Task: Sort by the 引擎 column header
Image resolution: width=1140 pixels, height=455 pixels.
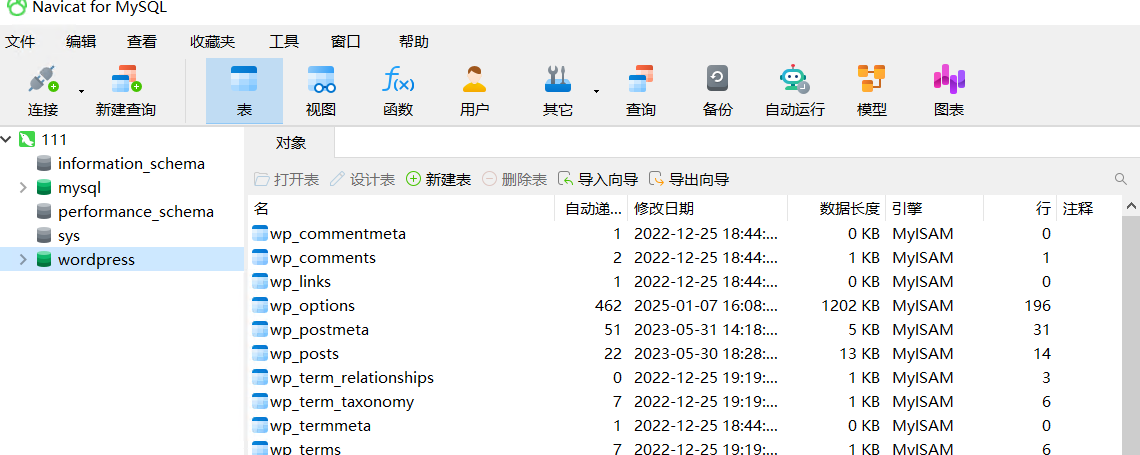Action: click(934, 209)
